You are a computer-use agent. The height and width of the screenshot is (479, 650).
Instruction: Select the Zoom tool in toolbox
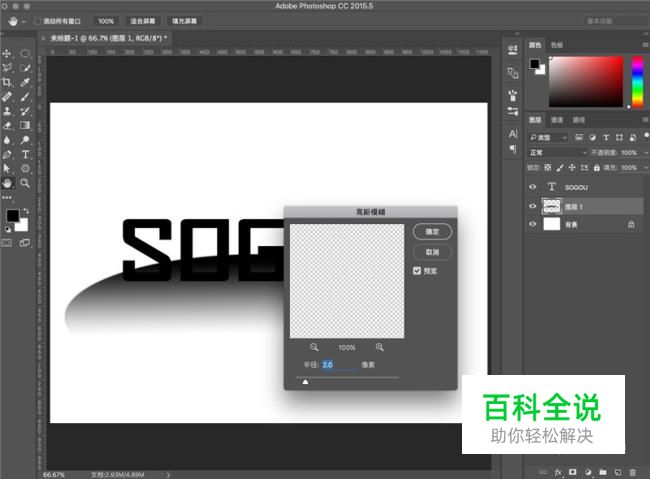[25, 183]
